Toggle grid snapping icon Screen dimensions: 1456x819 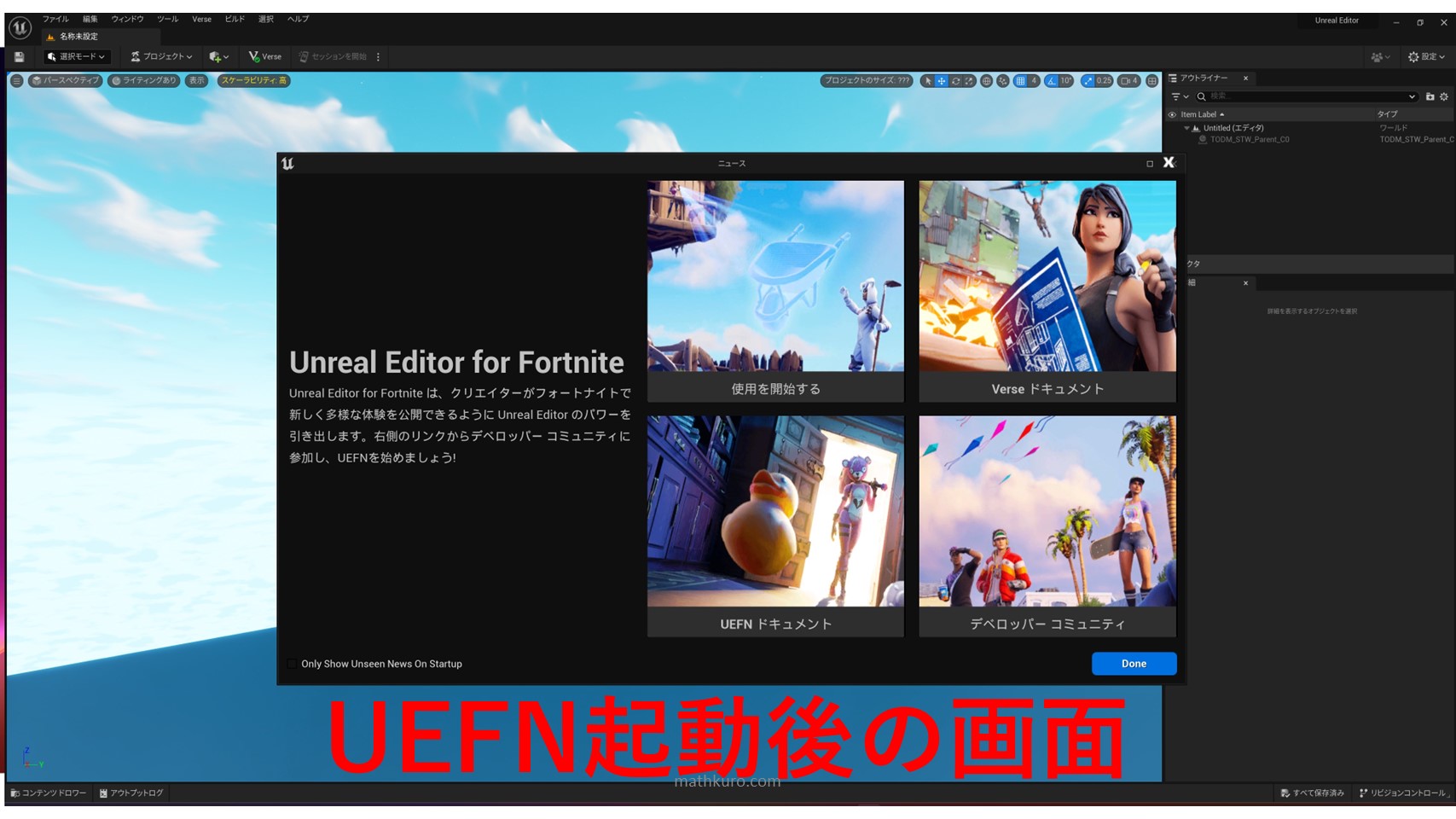pos(1020,81)
